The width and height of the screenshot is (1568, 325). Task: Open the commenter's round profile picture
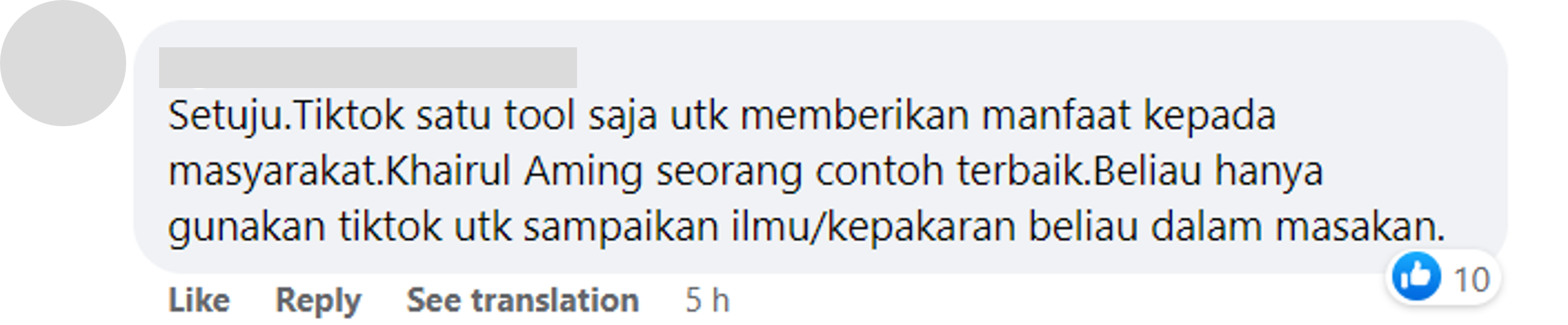tap(63, 63)
